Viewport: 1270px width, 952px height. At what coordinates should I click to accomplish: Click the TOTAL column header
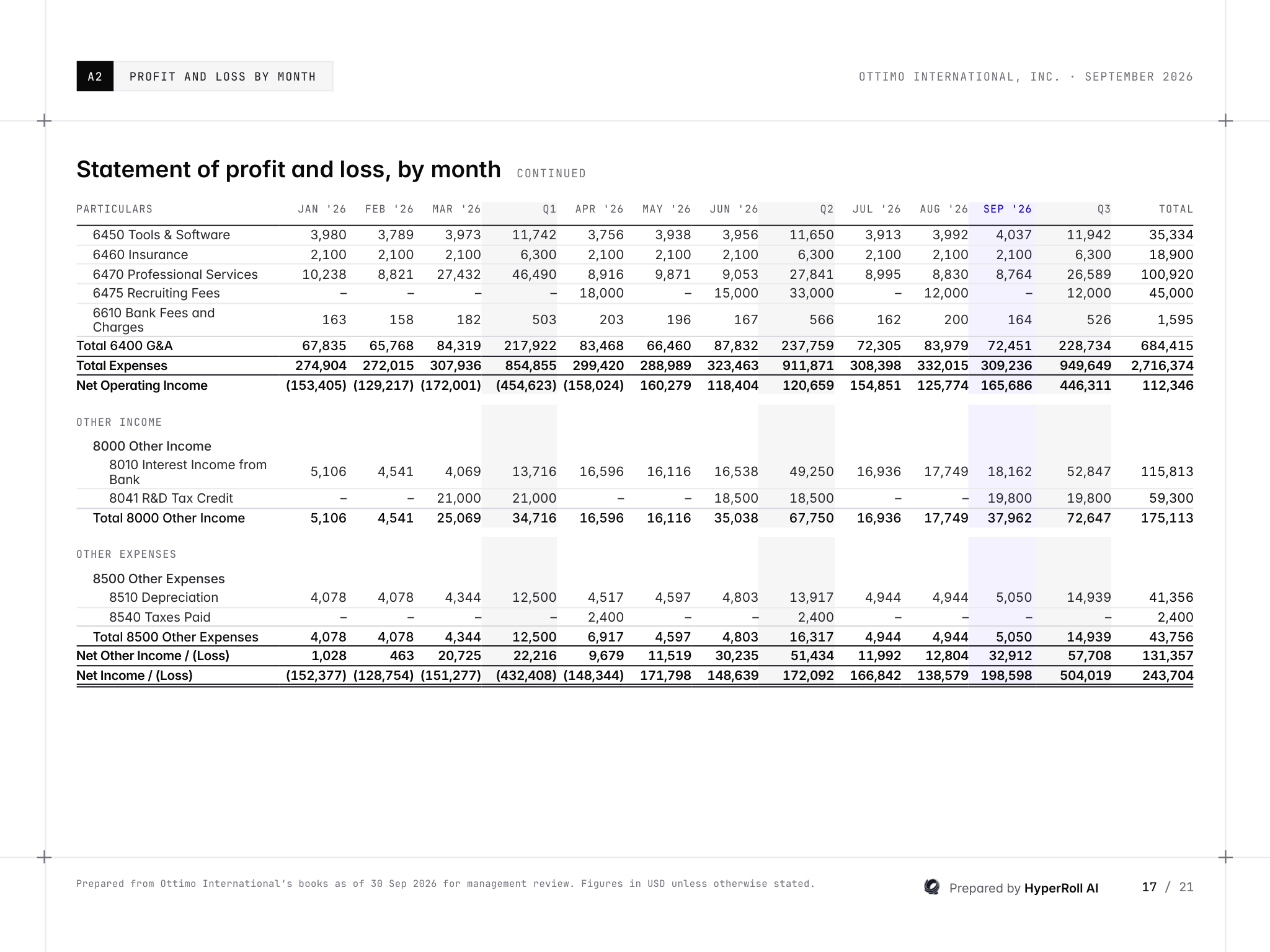[x=1176, y=209]
